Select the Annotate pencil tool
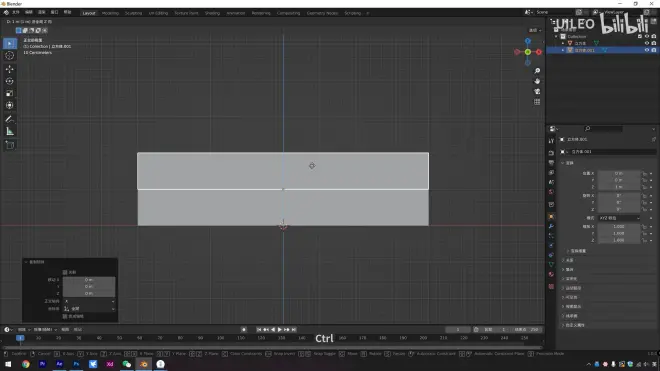 point(10,119)
